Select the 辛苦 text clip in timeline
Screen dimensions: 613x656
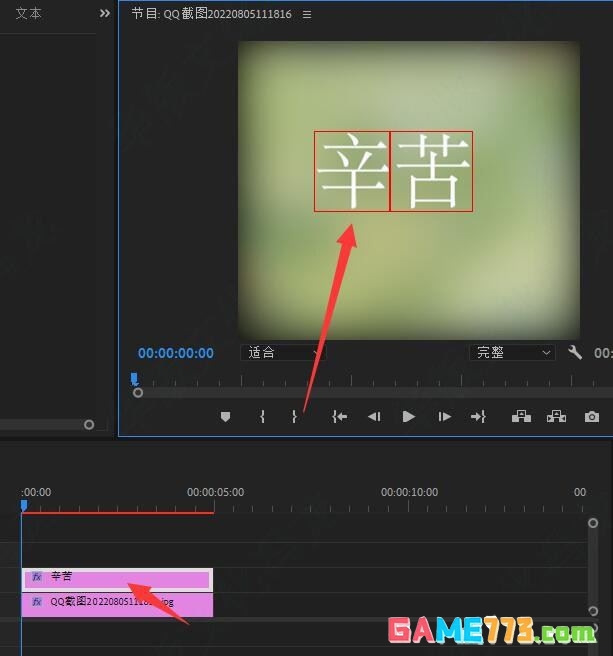pyautogui.click(x=117, y=579)
